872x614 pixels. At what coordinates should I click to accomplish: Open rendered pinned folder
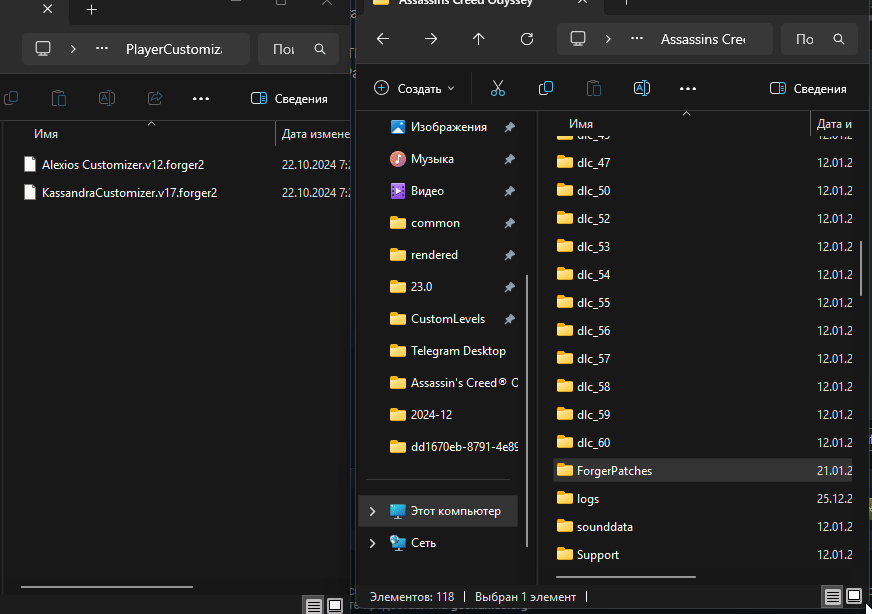[434, 255]
